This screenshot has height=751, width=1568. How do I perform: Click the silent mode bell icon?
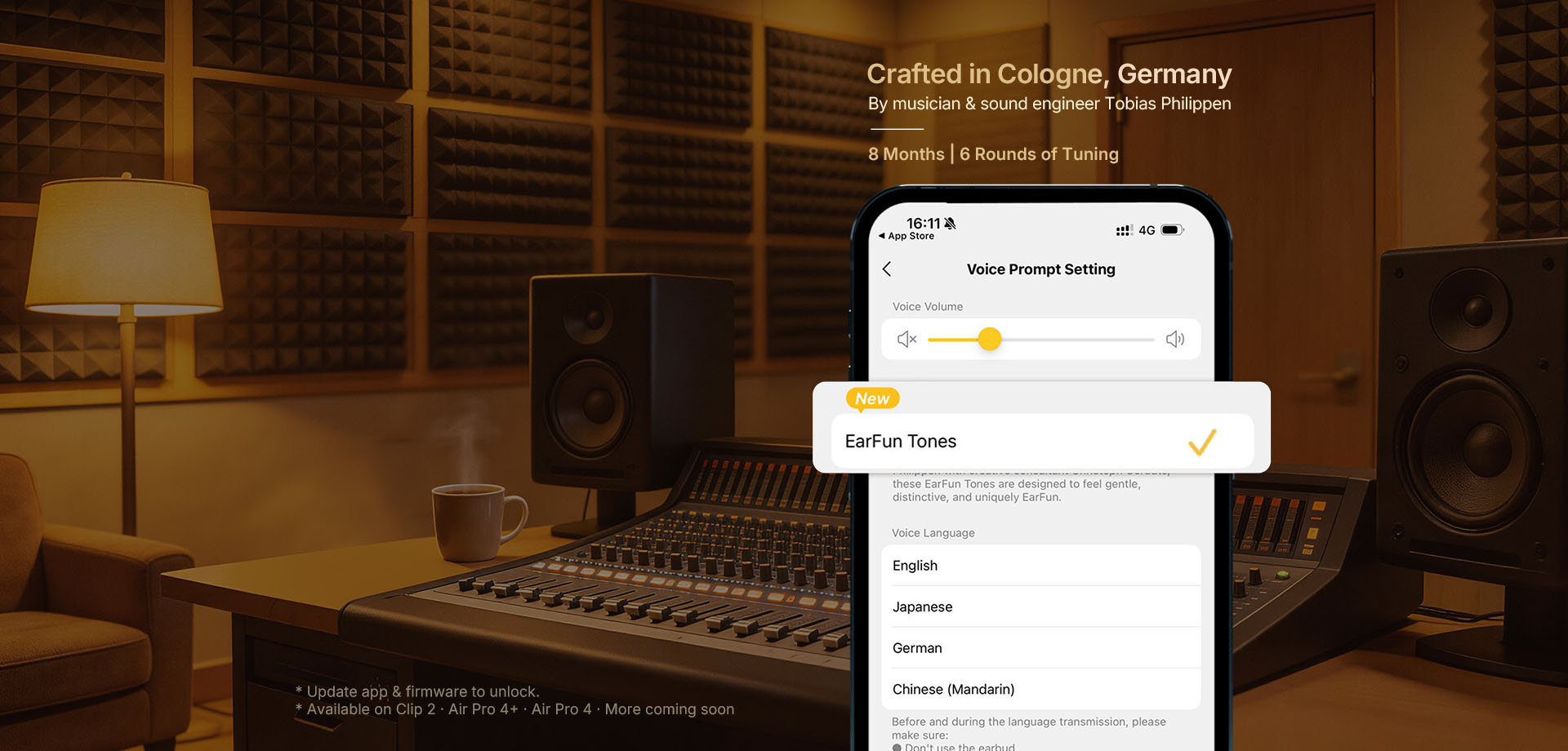[x=950, y=223]
